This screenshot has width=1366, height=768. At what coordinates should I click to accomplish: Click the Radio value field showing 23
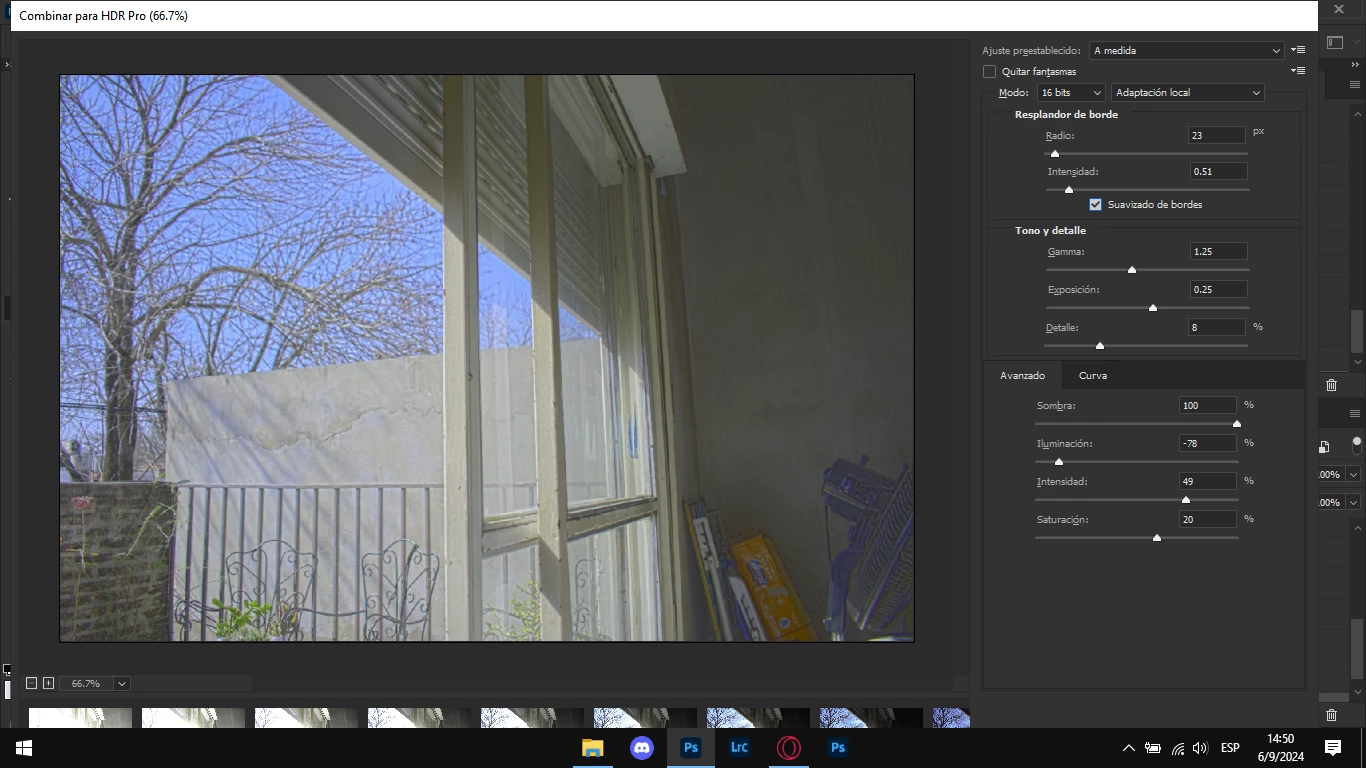1217,134
